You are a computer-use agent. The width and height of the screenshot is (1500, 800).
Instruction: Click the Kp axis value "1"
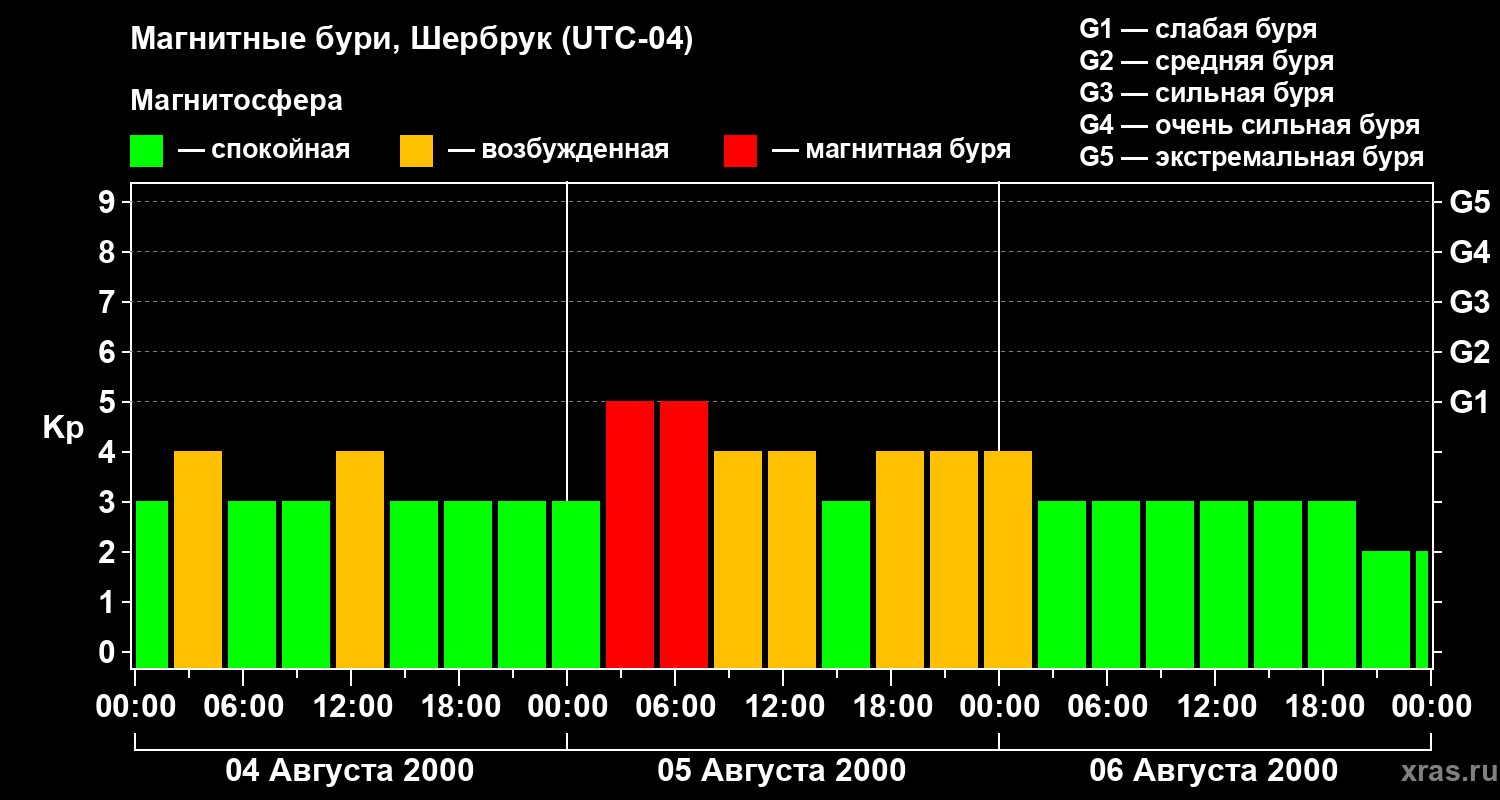click(109, 602)
